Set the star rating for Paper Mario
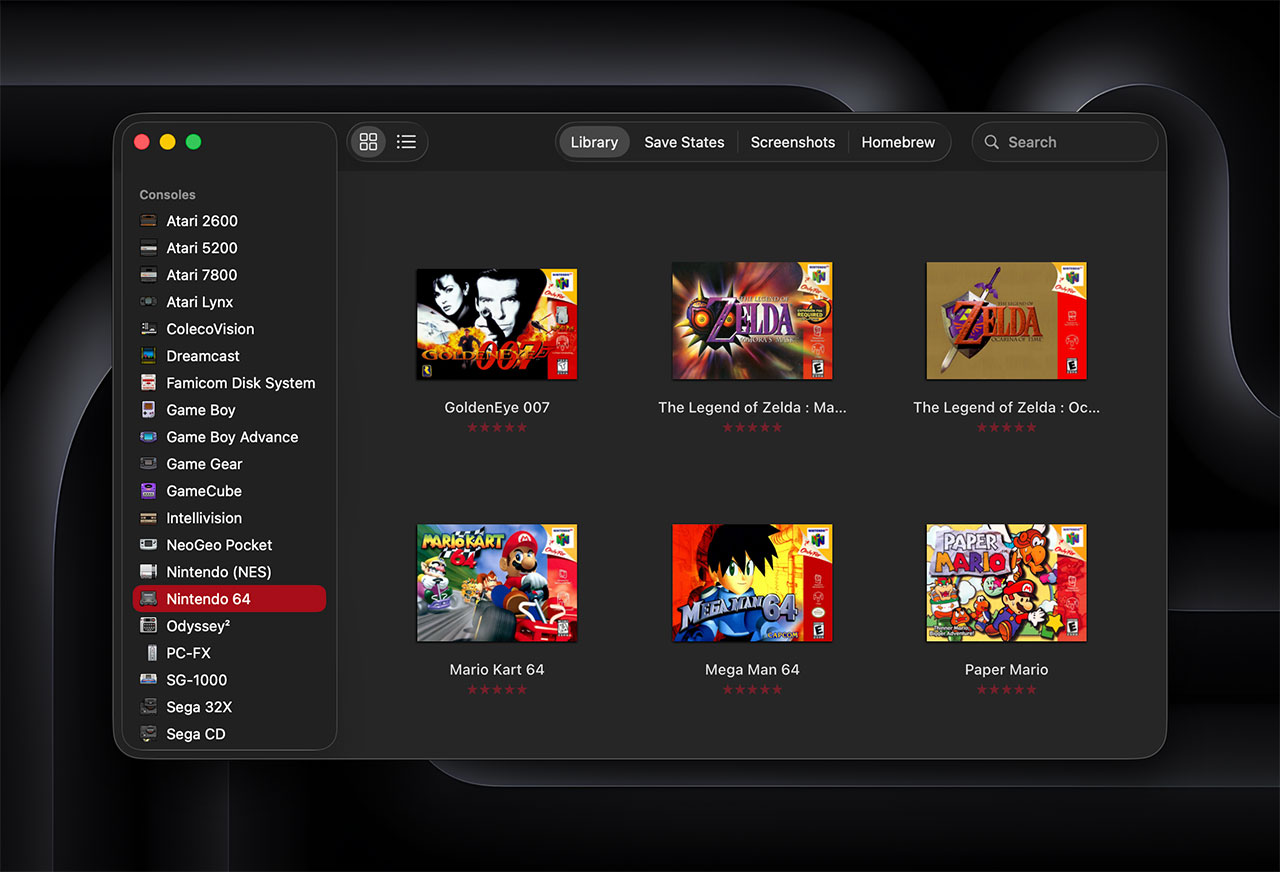Viewport: 1280px width, 872px height. point(1006,690)
